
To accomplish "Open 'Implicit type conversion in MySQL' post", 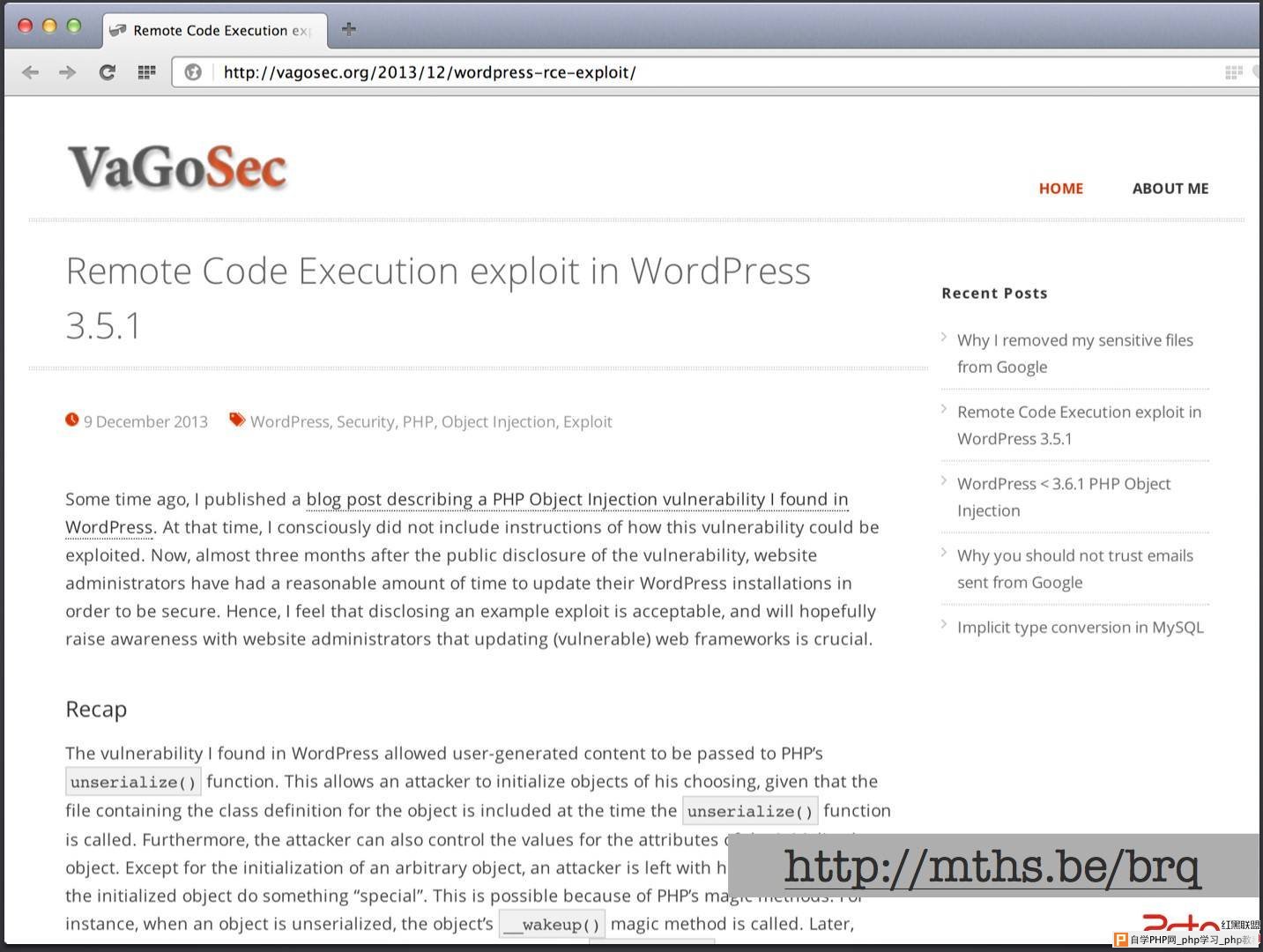I will pyautogui.click(x=1081, y=627).
